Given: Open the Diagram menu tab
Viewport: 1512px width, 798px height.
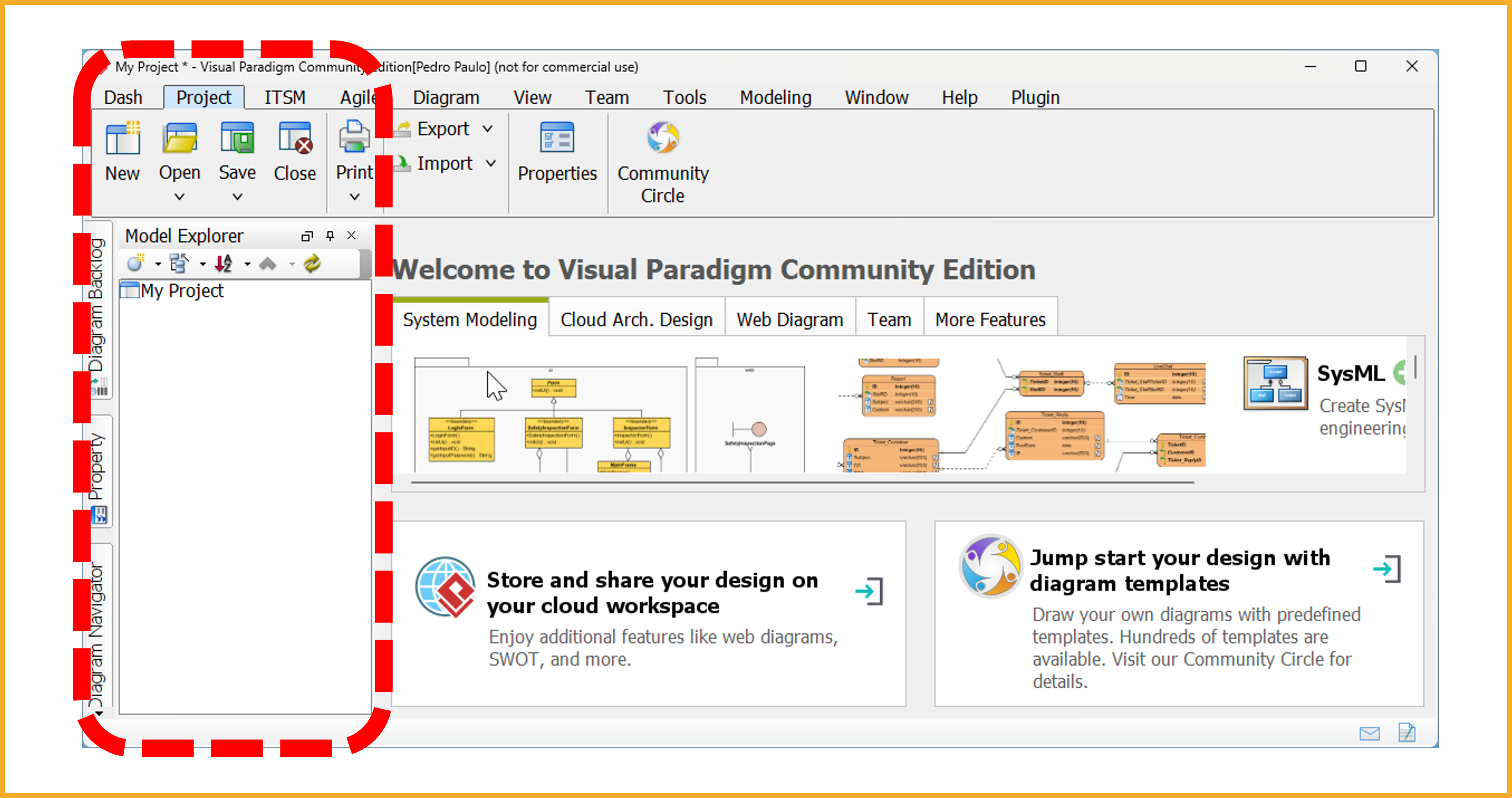Looking at the screenshot, I should 446,97.
